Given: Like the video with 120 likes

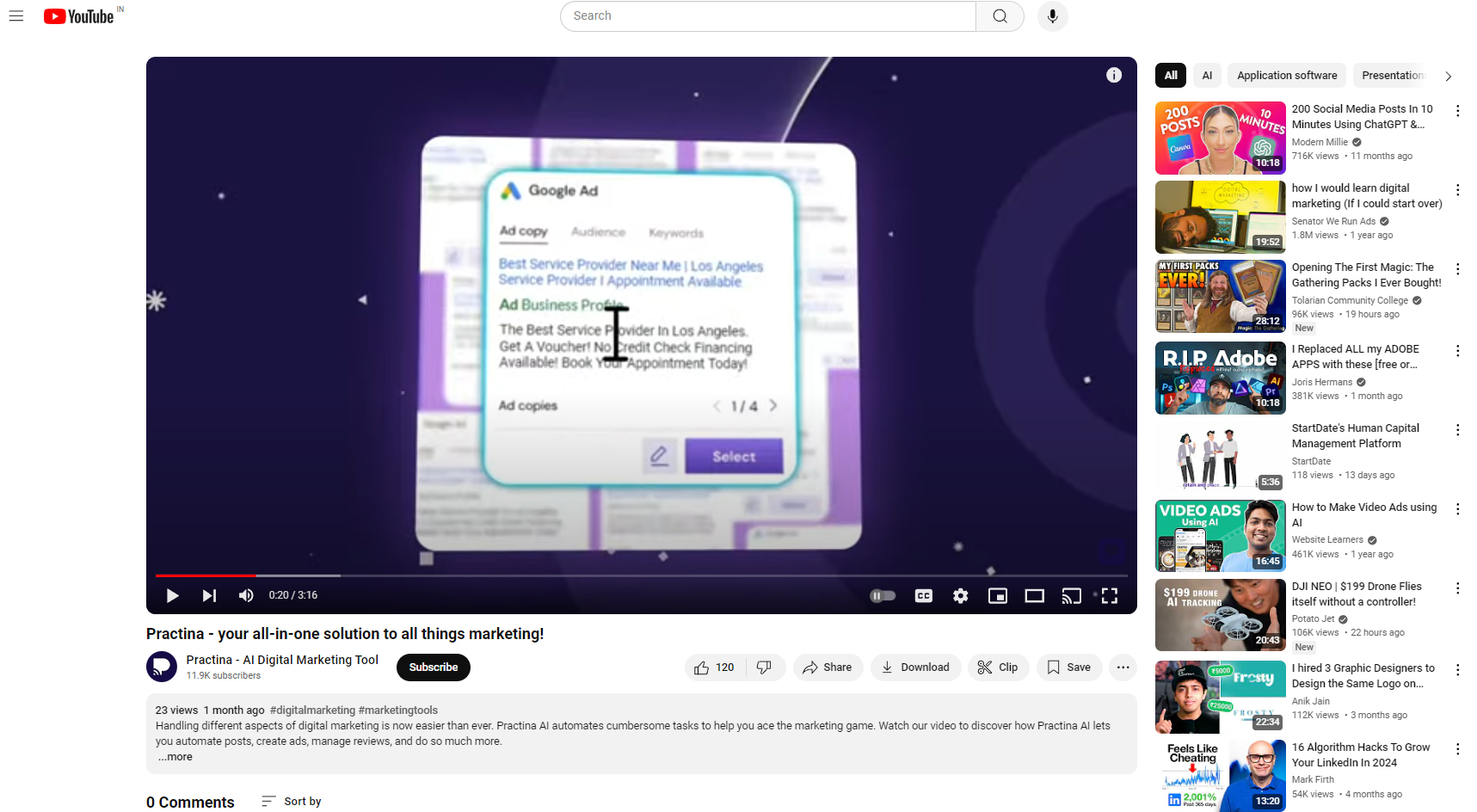Looking at the screenshot, I should coord(715,667).
